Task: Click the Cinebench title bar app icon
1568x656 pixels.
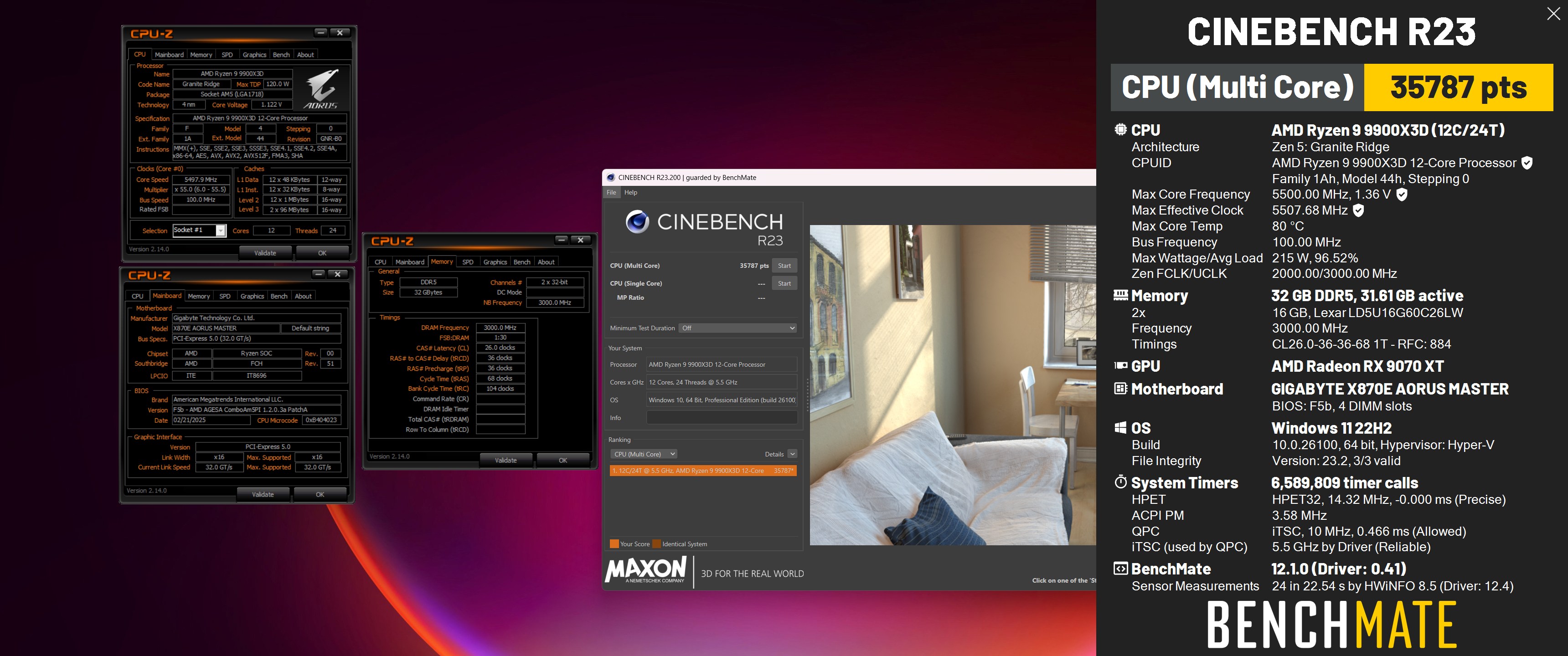Action: tap(610, 178)
